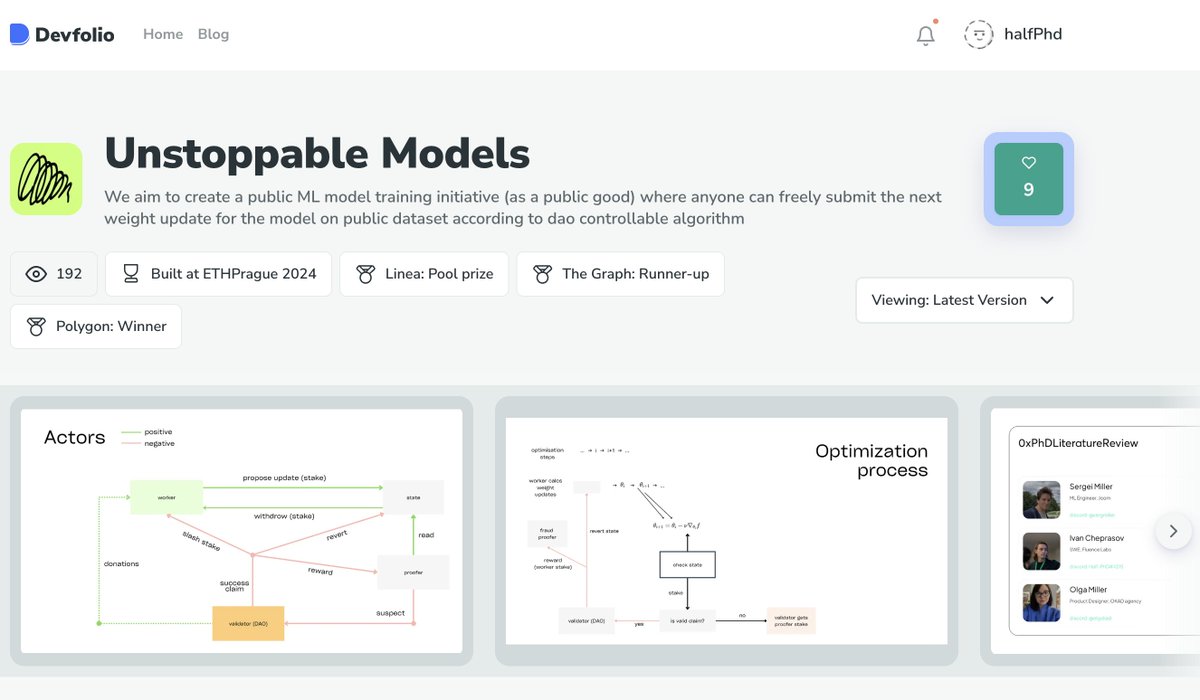Click the medal icon next to The Graph
The image size is (1200, 700).
[542, 274]
